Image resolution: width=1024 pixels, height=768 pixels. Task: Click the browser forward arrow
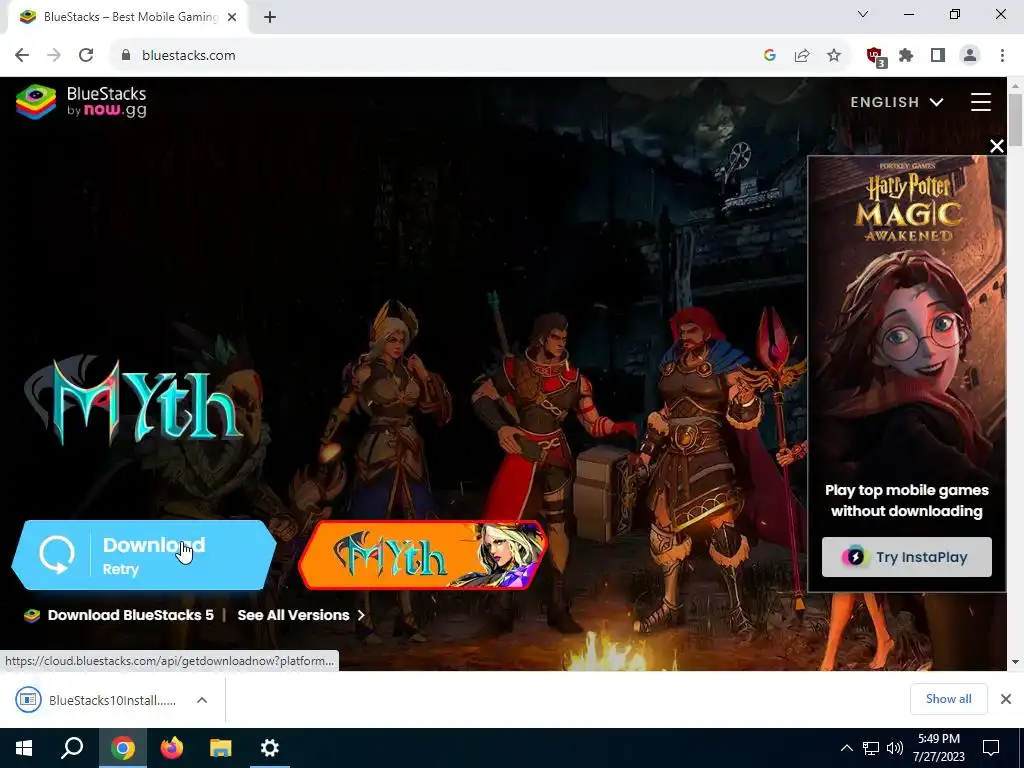click(x=54, y=56)
